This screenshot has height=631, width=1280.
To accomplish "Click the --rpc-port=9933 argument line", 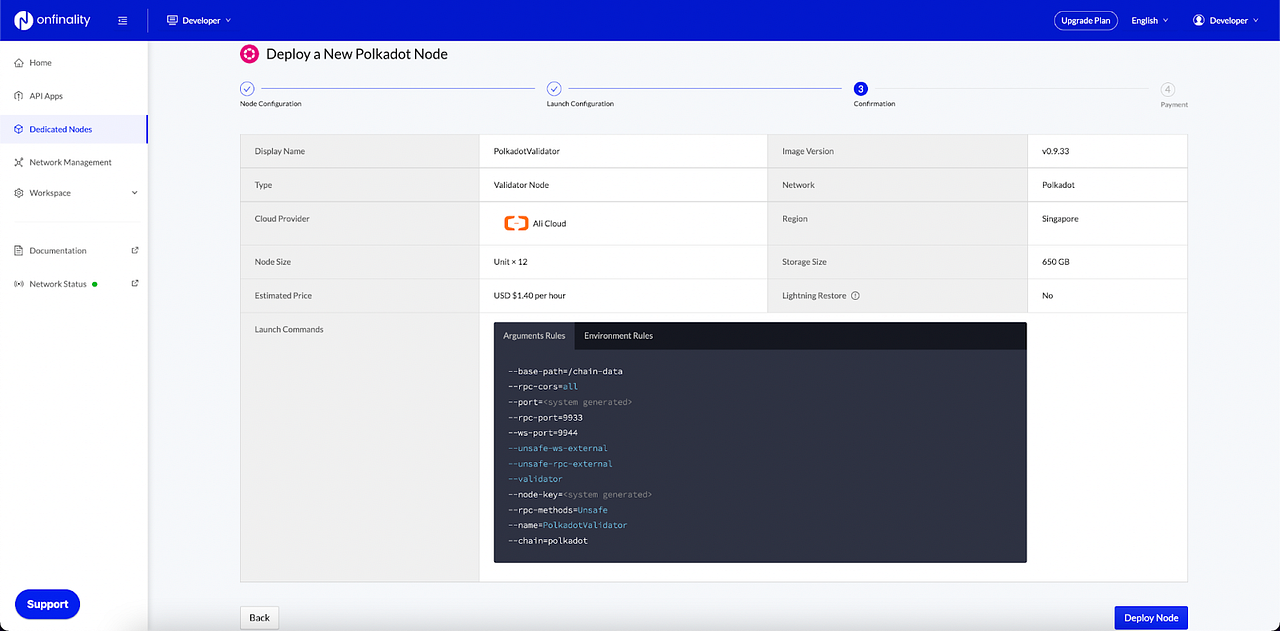I will coord(545,417).
